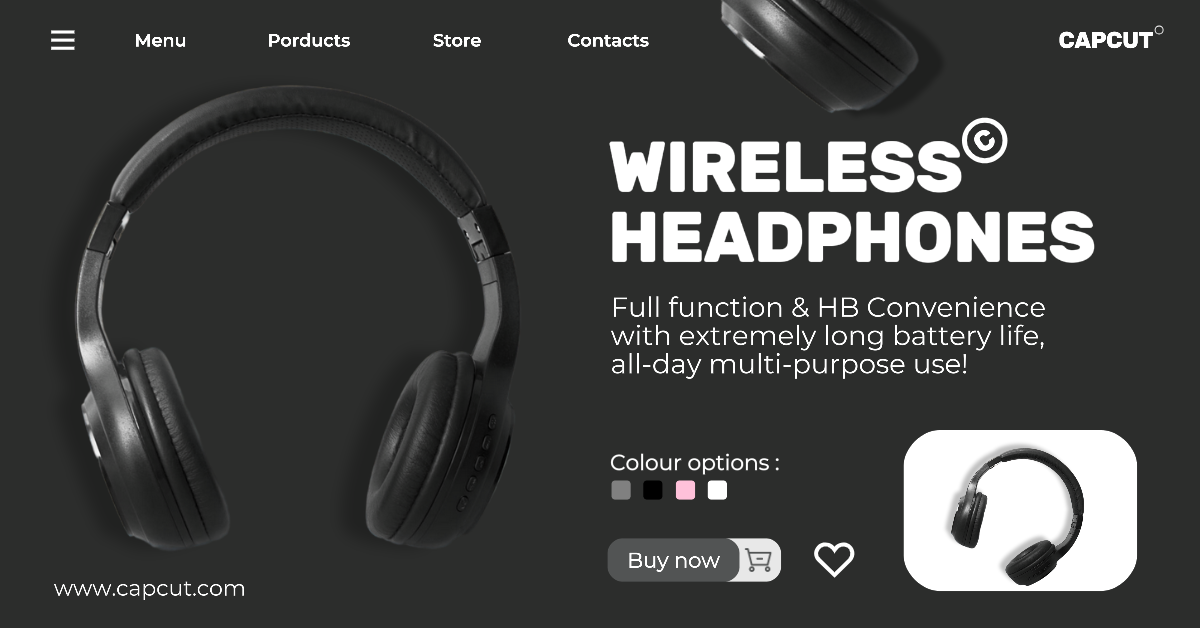Click the circular C logo beside WIRELESS

984,141
